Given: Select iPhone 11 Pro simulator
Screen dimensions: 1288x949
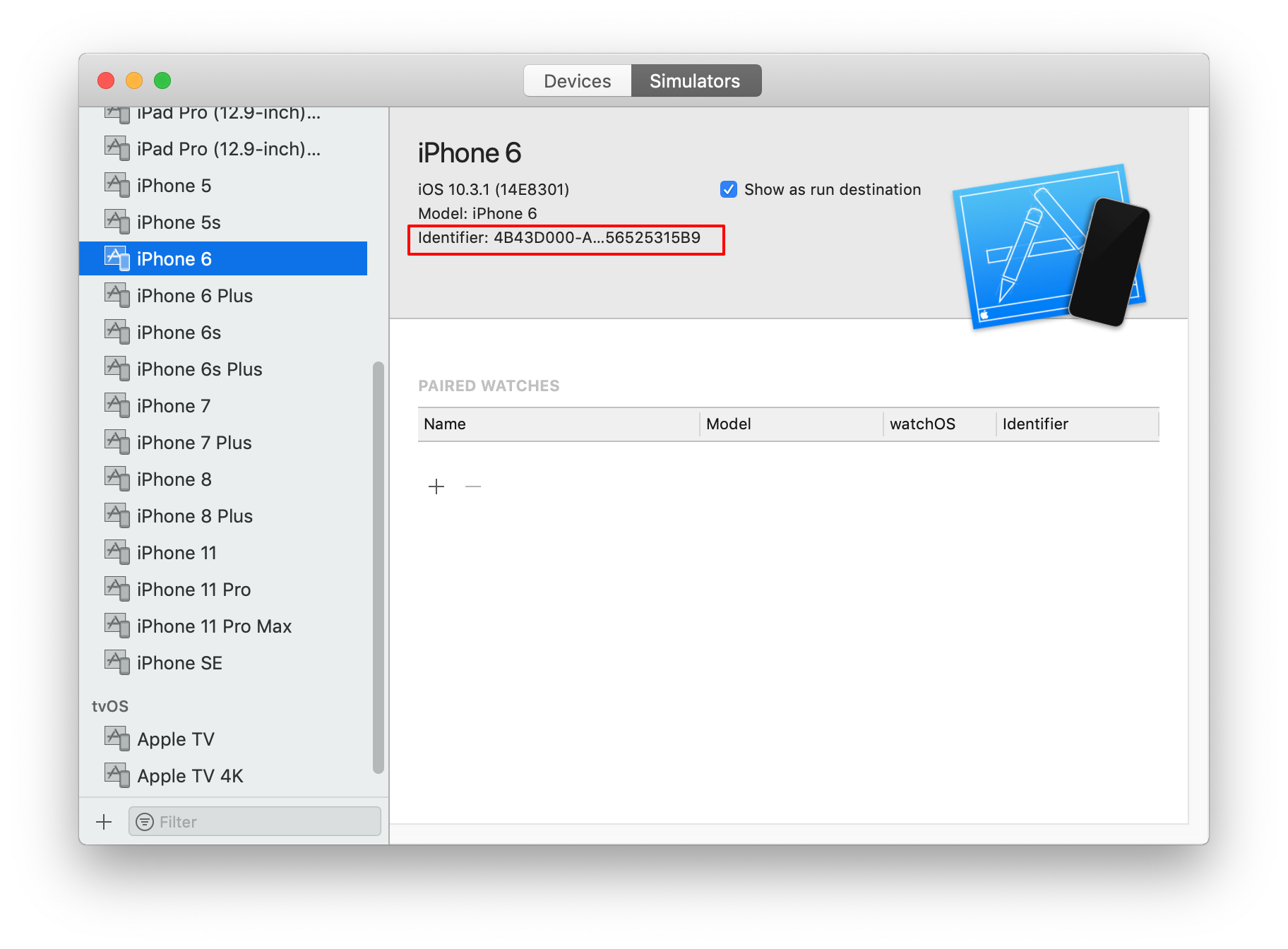Looking at the screenshot, I should [223, 590].
